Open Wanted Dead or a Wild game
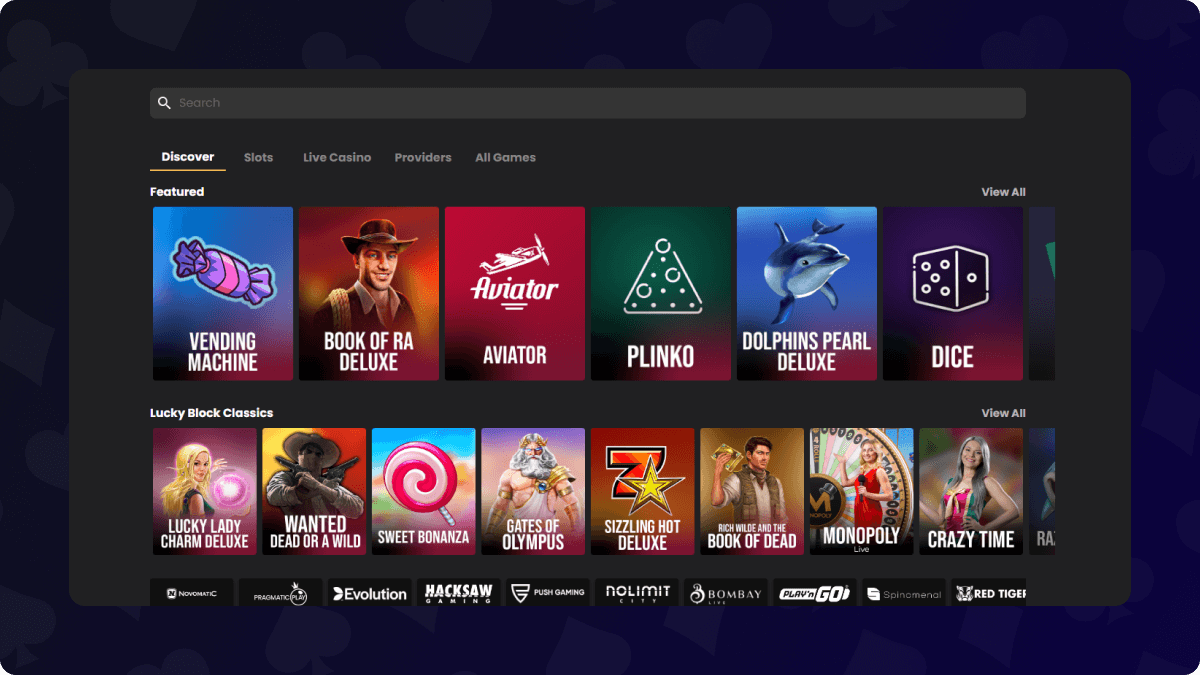1200x675 pixels. tap(314, 491)
